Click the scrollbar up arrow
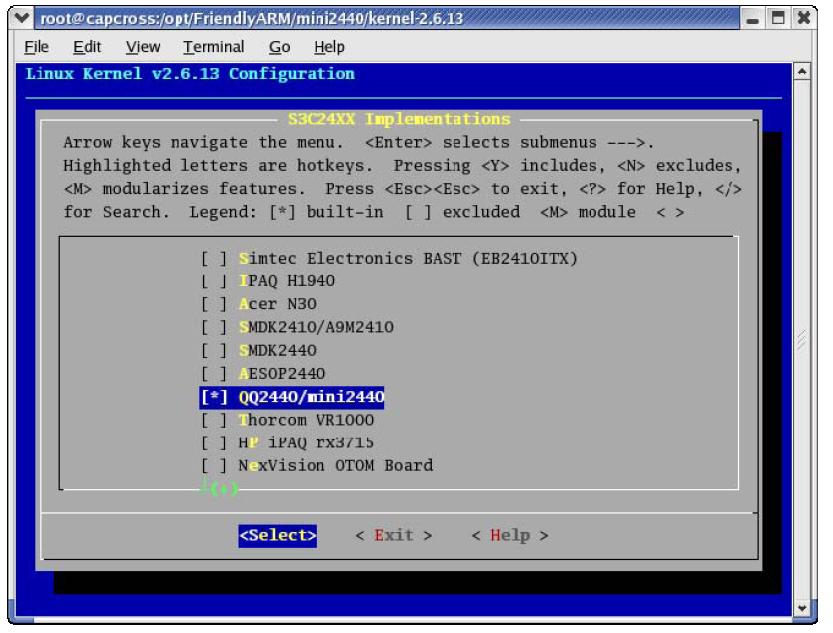 pyautogui.click(x=802, y=71)
